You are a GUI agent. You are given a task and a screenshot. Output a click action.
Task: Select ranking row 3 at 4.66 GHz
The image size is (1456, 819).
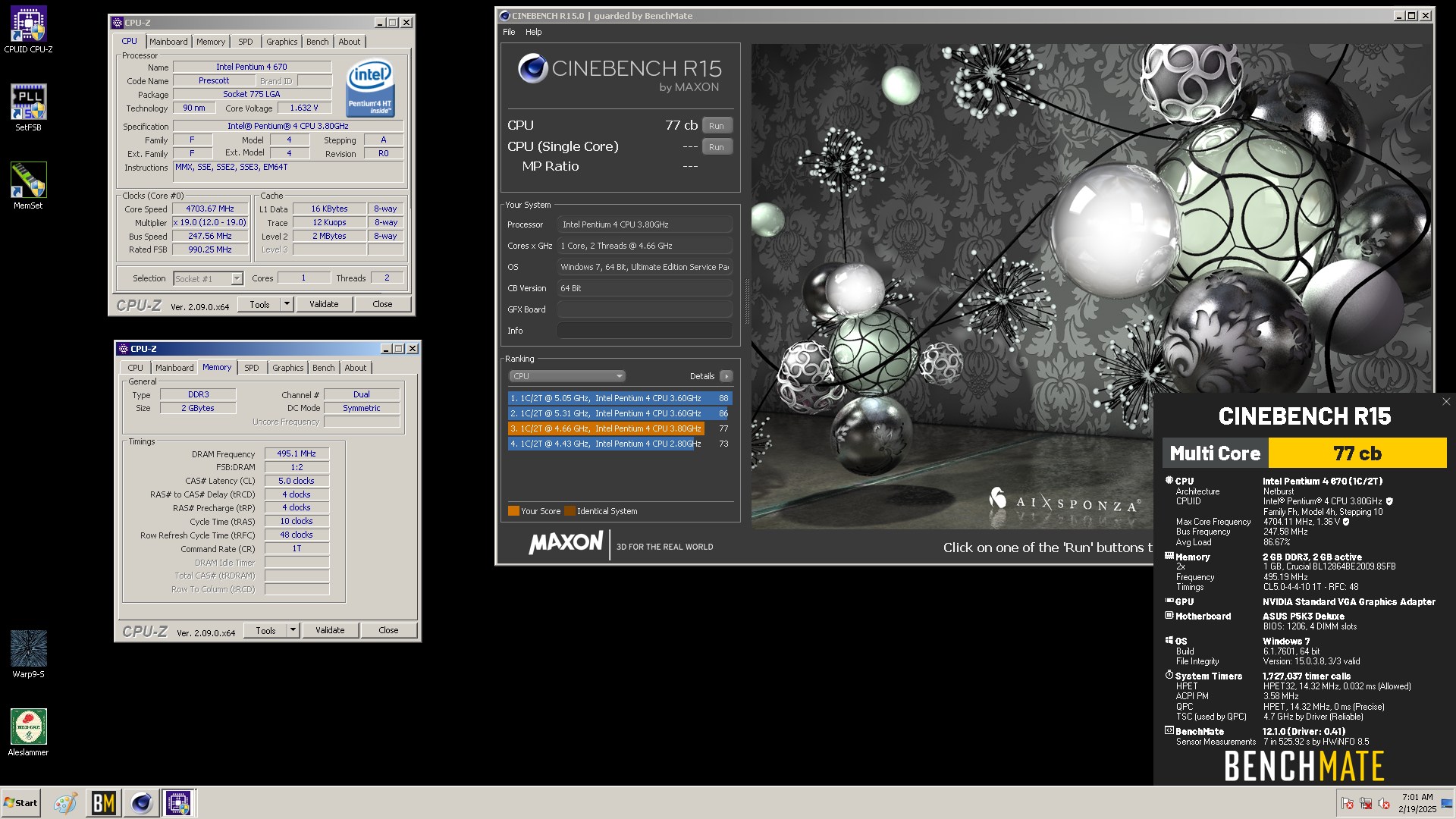[x=620, y=428]
